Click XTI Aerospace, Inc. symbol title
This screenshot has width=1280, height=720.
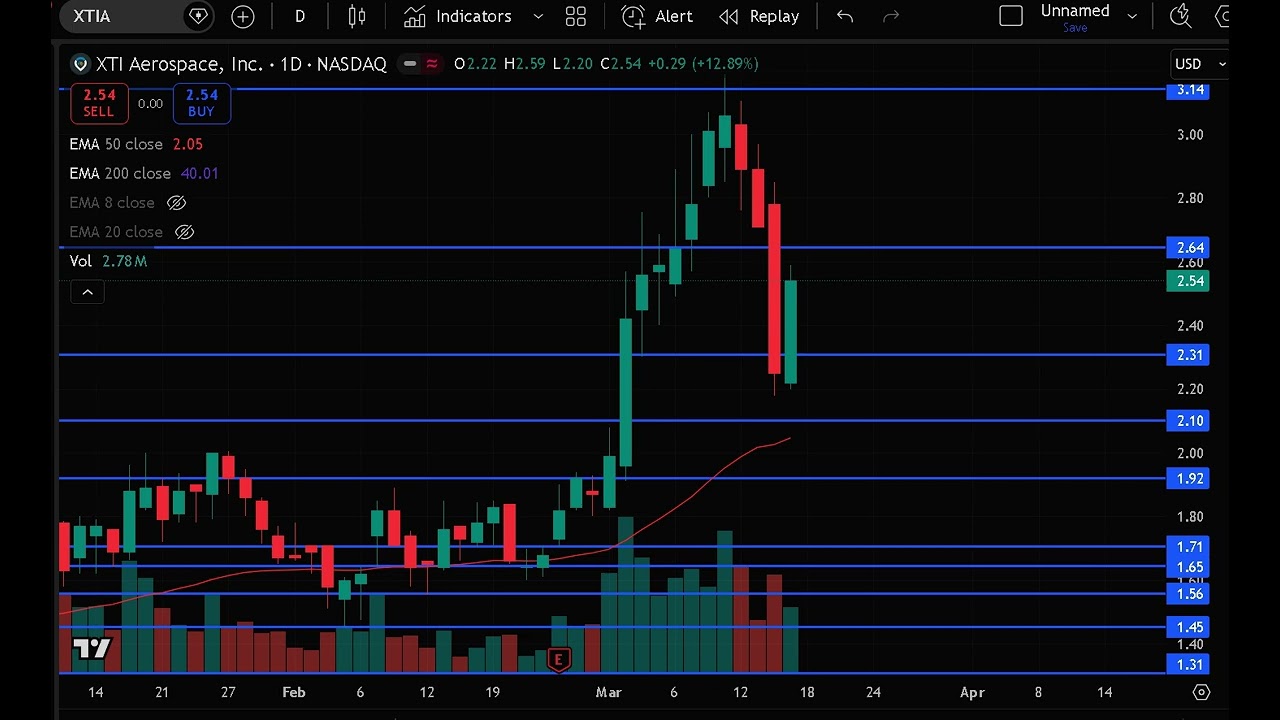point(179,64)
